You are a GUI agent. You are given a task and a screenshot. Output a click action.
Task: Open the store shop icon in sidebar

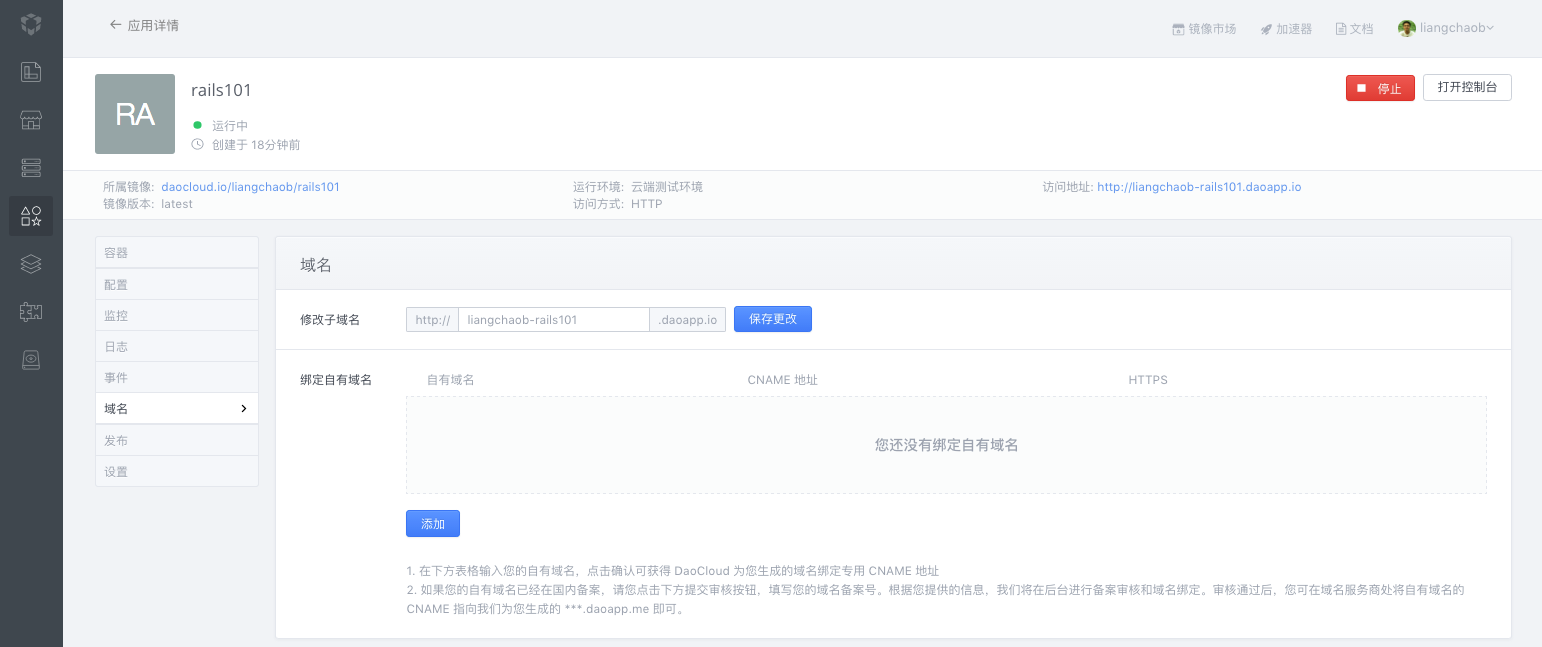31,120
